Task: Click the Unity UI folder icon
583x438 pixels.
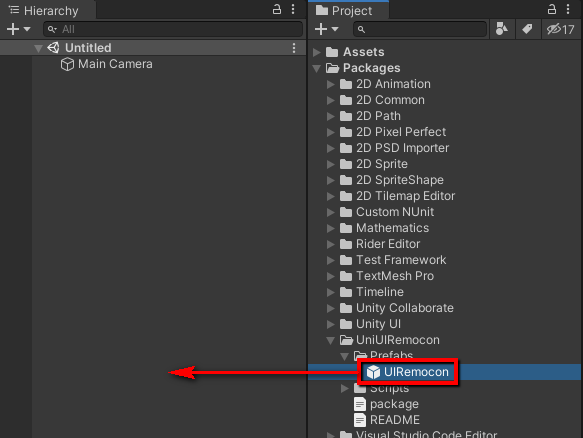Action: coord(346,324)
